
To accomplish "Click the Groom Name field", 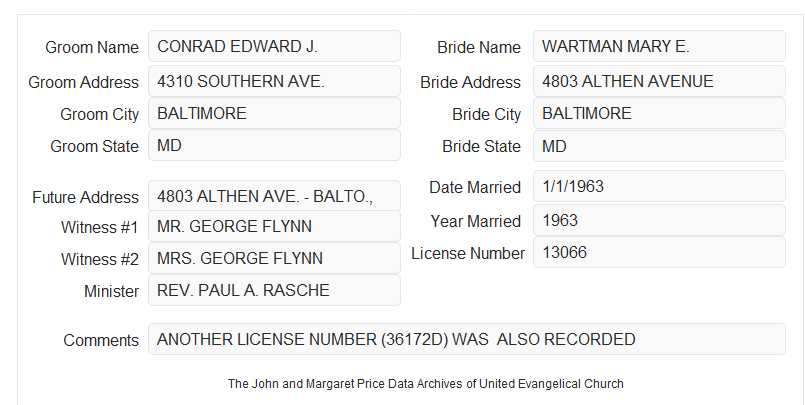I will pyautogui.click(x=274, y=47).
